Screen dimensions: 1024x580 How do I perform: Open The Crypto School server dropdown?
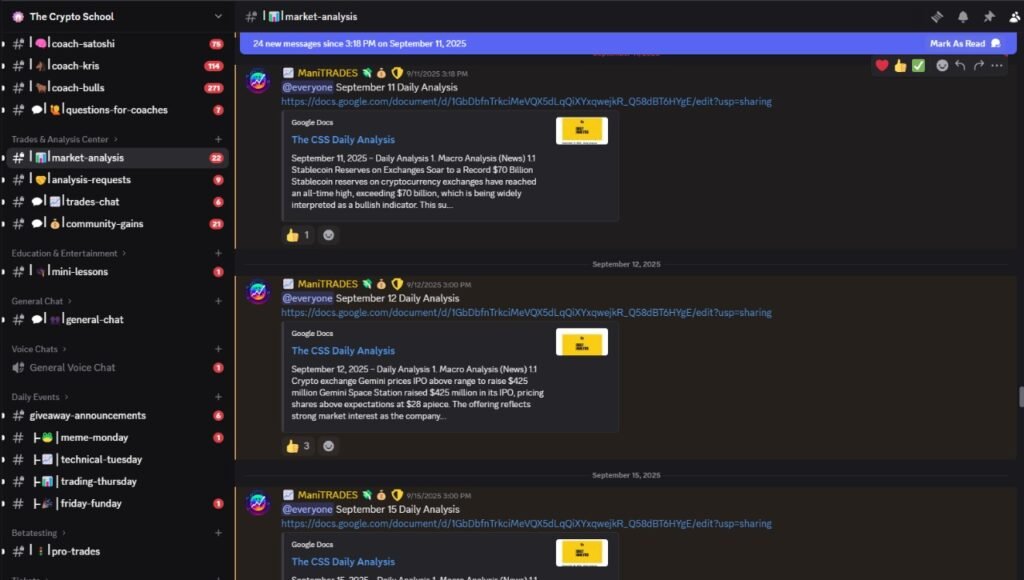point(118,17)
